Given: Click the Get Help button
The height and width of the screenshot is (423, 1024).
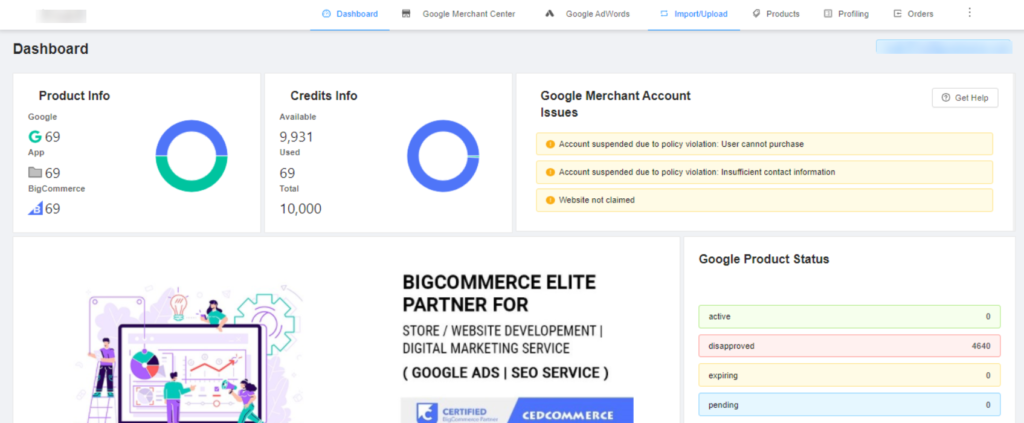Looking at the screenshot, I should [x=965, y=98].
